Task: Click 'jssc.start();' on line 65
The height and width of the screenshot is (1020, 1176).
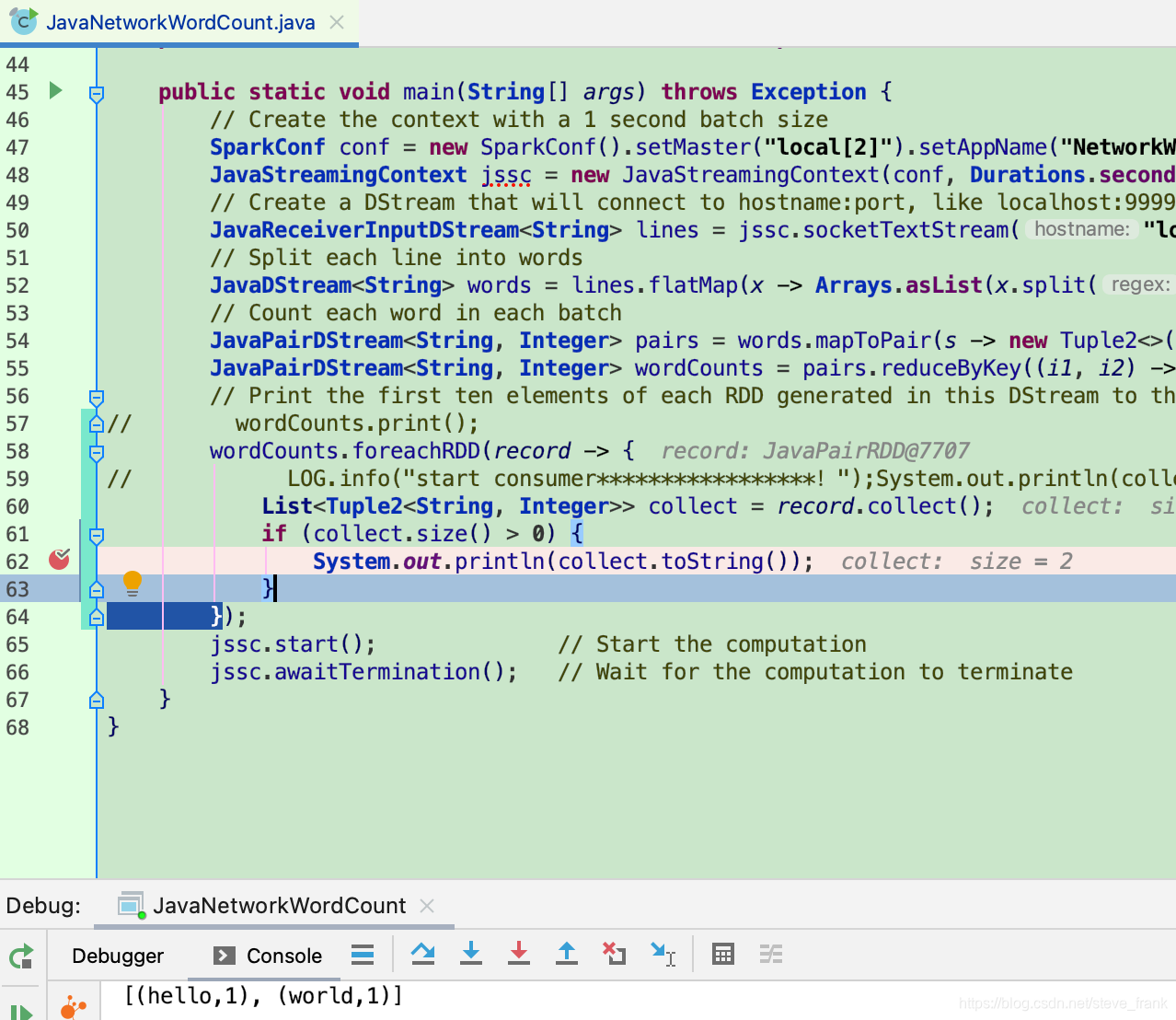Action: 293,644
